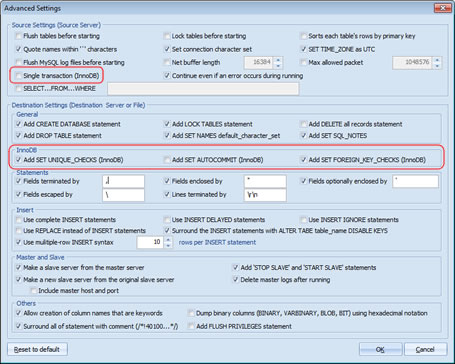Click the Fields terminated by input box

click(x=123, y=181)
